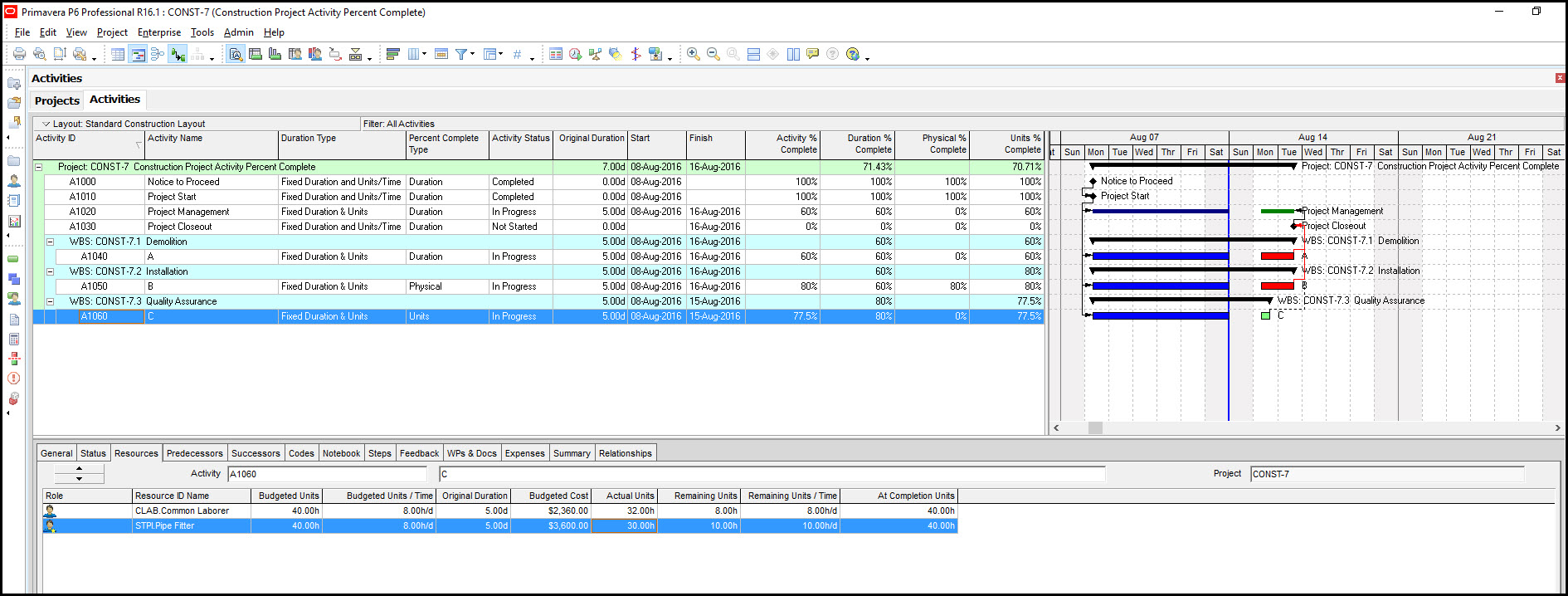
Task: Open the Status detail tab
Action: pos(93,453)
